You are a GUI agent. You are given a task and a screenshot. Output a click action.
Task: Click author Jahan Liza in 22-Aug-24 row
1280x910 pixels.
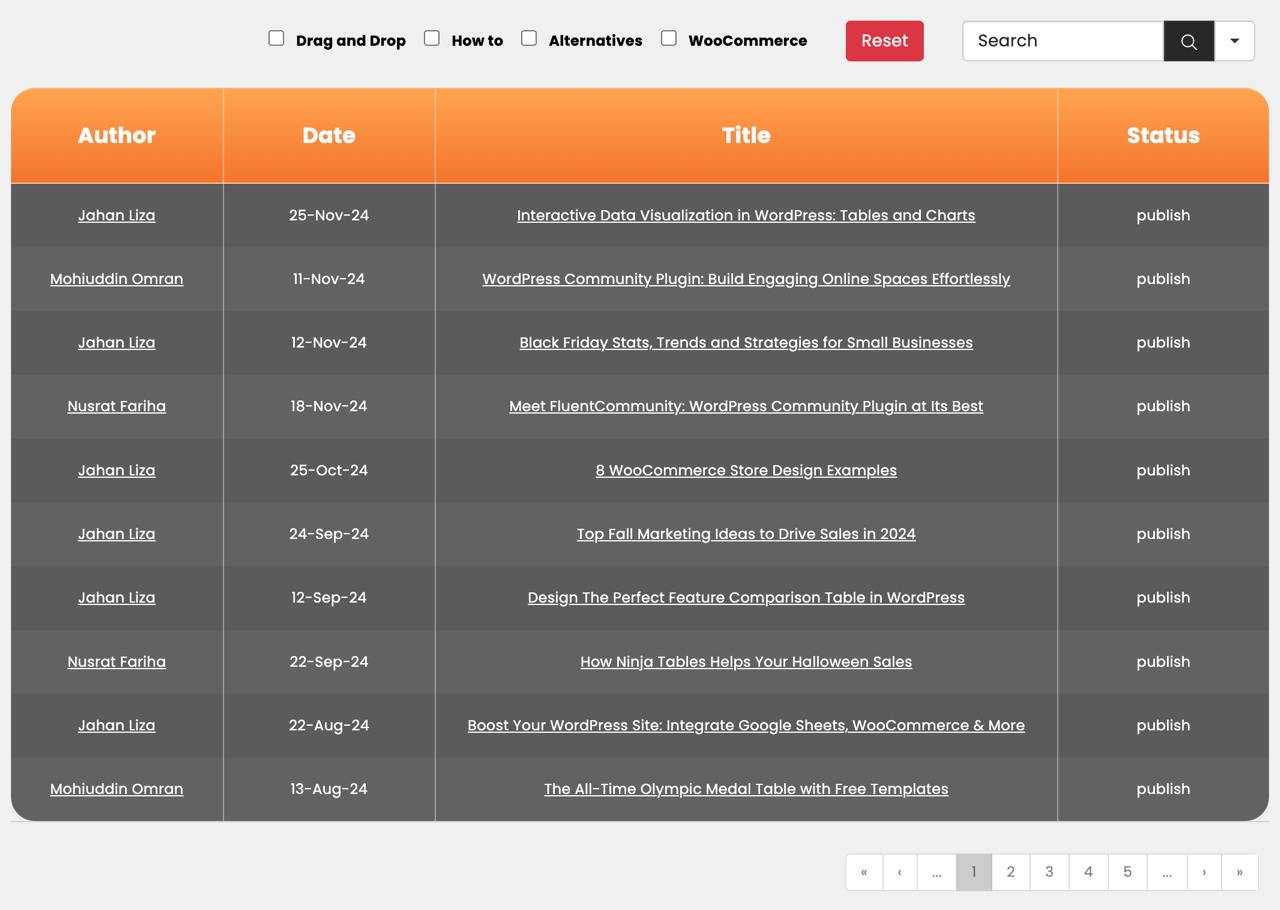(117, 725)
